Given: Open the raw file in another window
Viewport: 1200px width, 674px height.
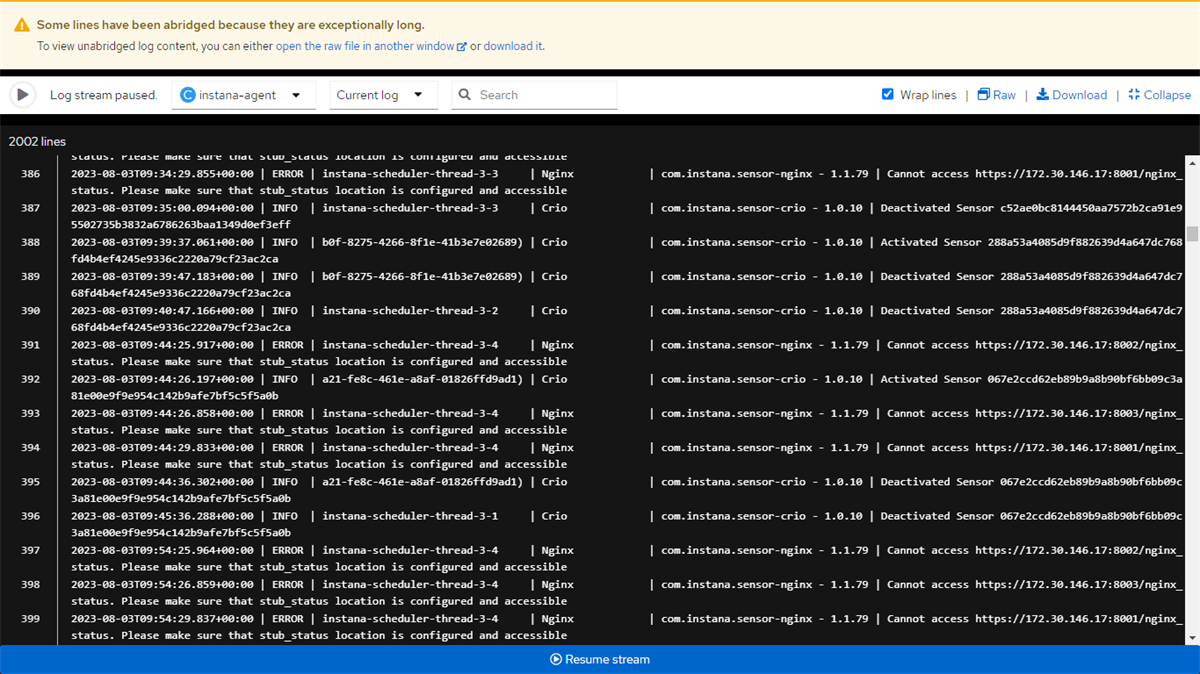Looking at the screenshot, I should 371,46.
